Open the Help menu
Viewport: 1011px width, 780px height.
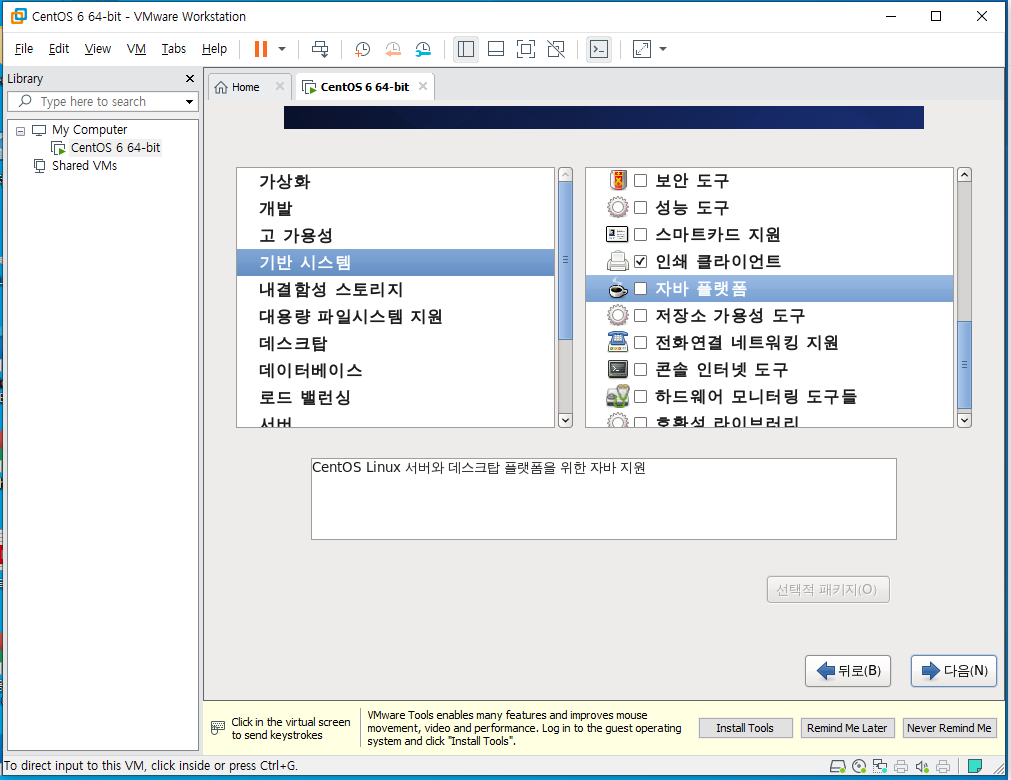tap(214, 49)
